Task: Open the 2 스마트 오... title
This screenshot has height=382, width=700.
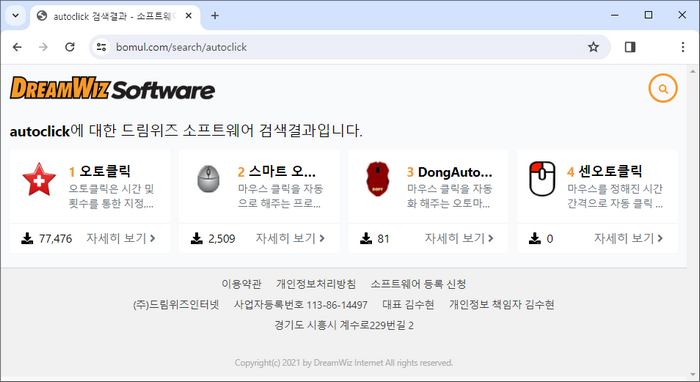Action: point(277,171)
